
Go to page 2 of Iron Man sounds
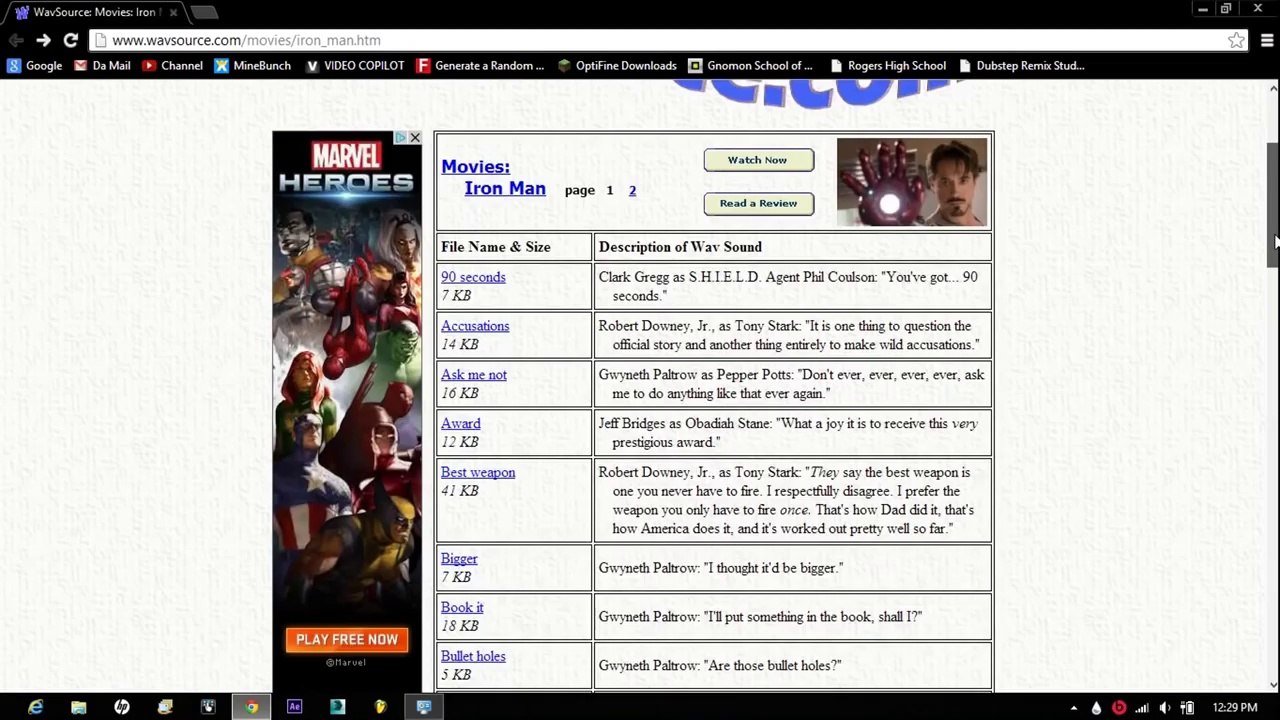(632, 190)
